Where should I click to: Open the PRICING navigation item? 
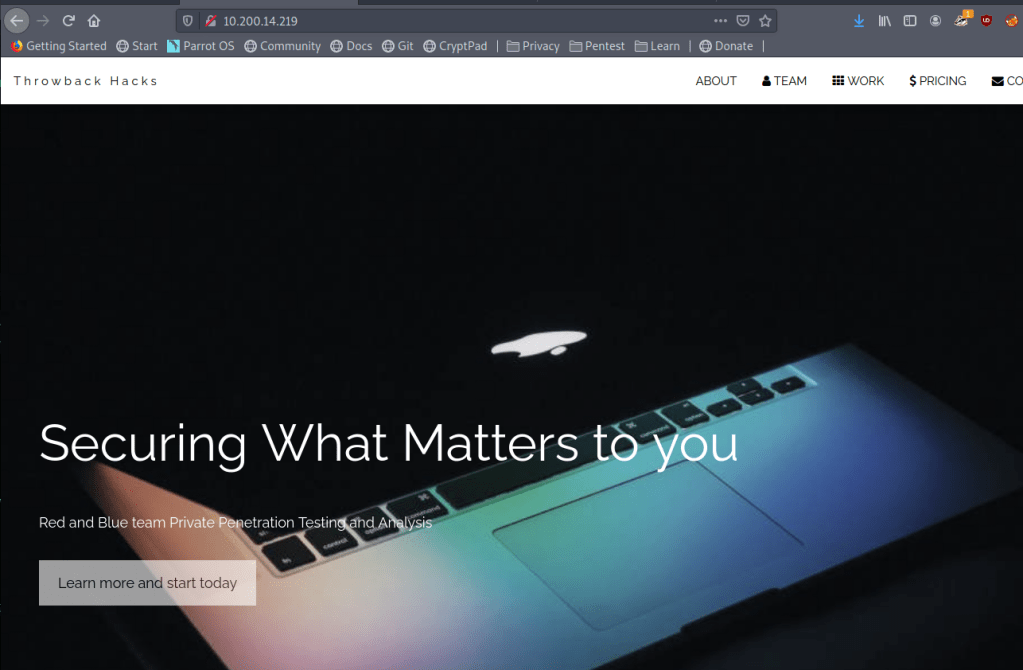(938, 81)
